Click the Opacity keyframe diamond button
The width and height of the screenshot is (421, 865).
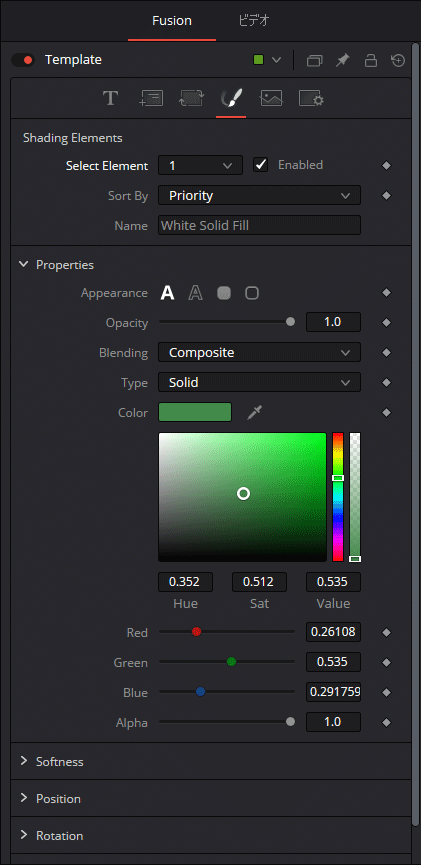(387, 323)
